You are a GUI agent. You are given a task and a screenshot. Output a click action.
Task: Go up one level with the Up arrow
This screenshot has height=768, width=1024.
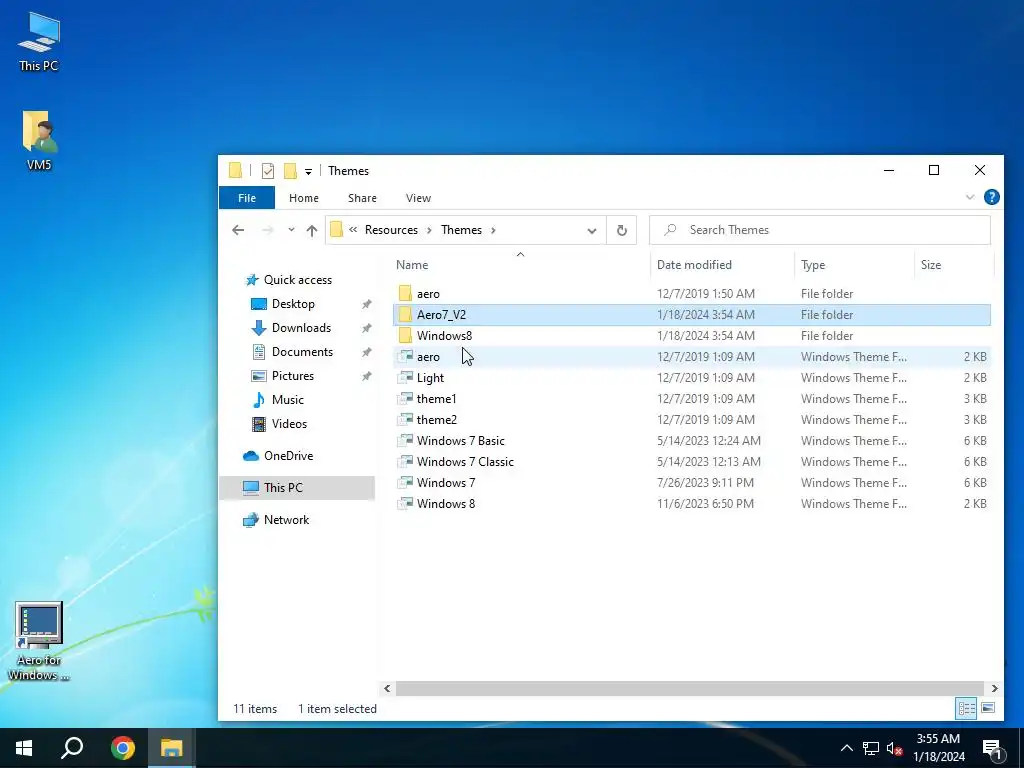[312, 230]
